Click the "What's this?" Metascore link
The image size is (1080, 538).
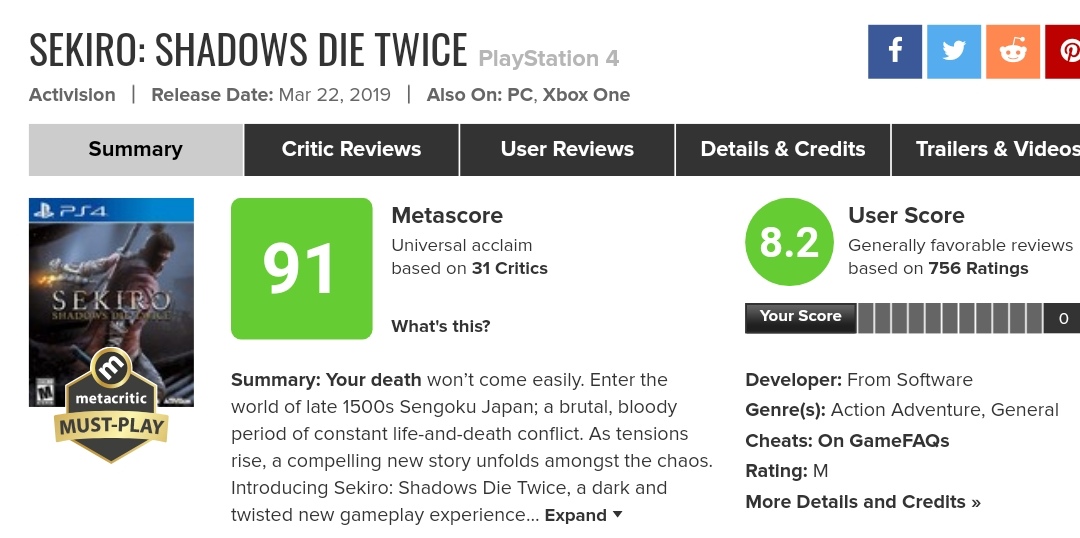441,326
